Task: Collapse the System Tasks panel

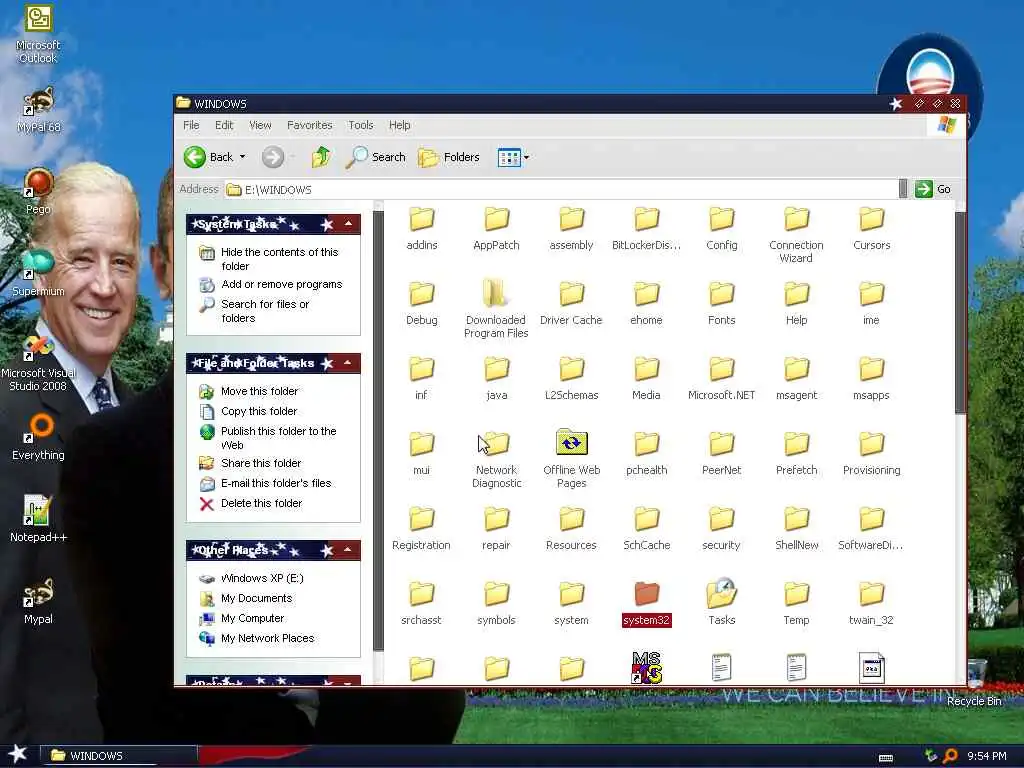Action: pyautogui.click(x=349, y=224)
